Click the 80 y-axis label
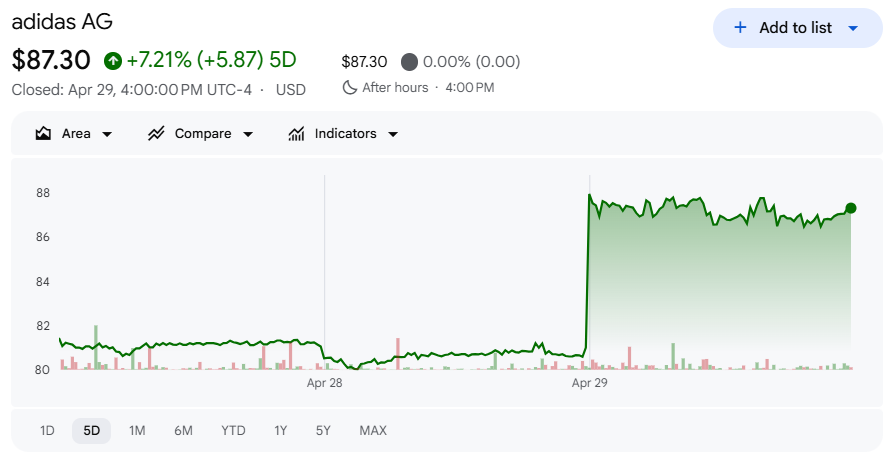This screenshot has width=890, height=461. [43, 370]
